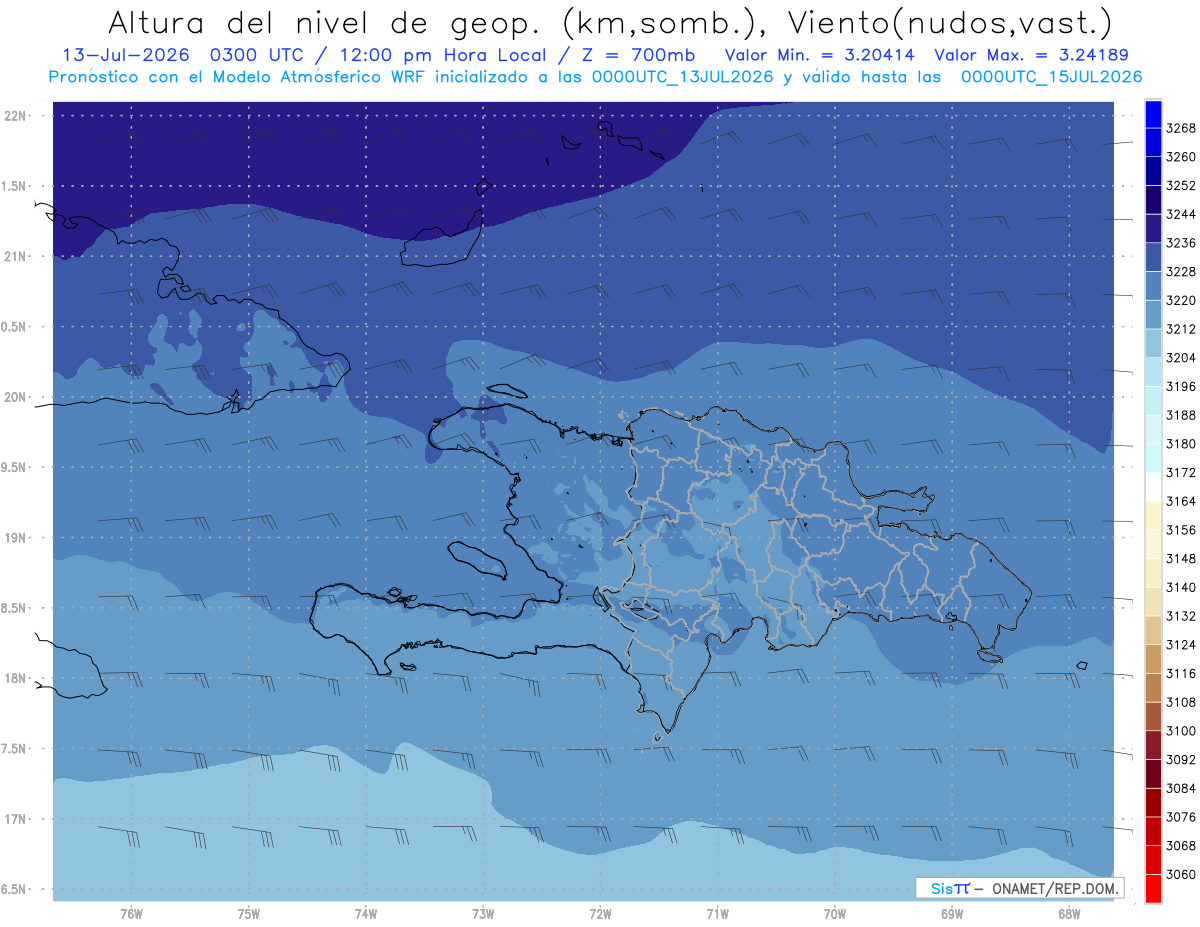Screen dimensions: 1200x927
Task: Click the '68W' longitude label
Action: pyautogui.click(x=1069, y=913)
